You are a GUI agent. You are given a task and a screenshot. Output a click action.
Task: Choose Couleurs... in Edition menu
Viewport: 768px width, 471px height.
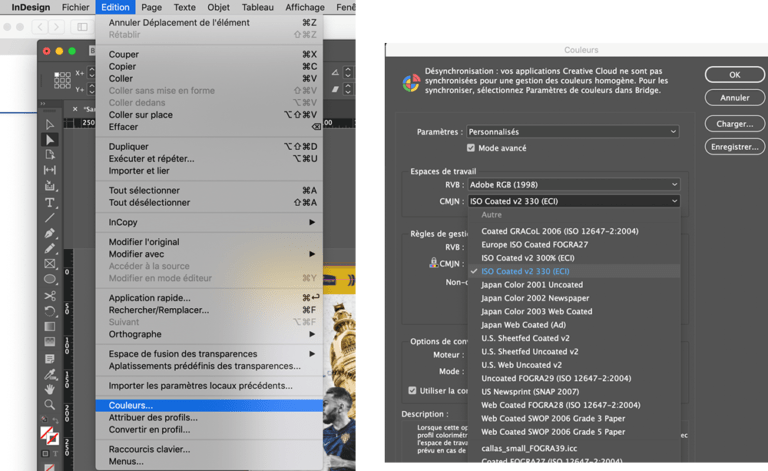(209, 405)
